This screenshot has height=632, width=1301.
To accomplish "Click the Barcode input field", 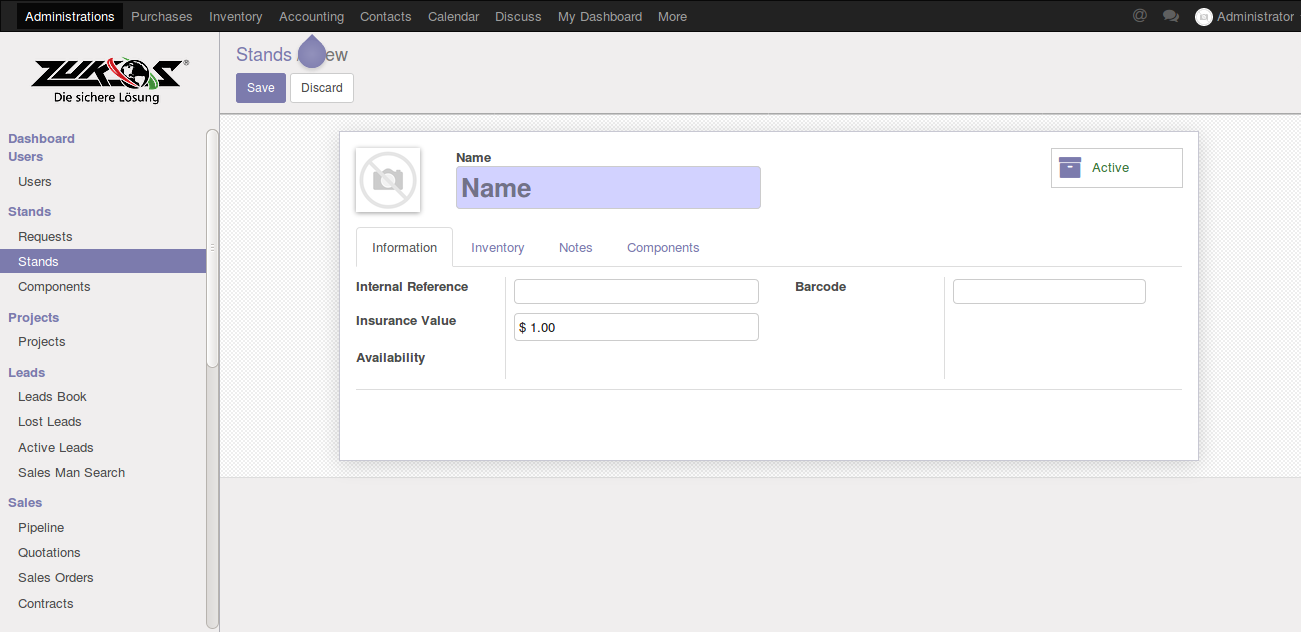I will 1049,291.
